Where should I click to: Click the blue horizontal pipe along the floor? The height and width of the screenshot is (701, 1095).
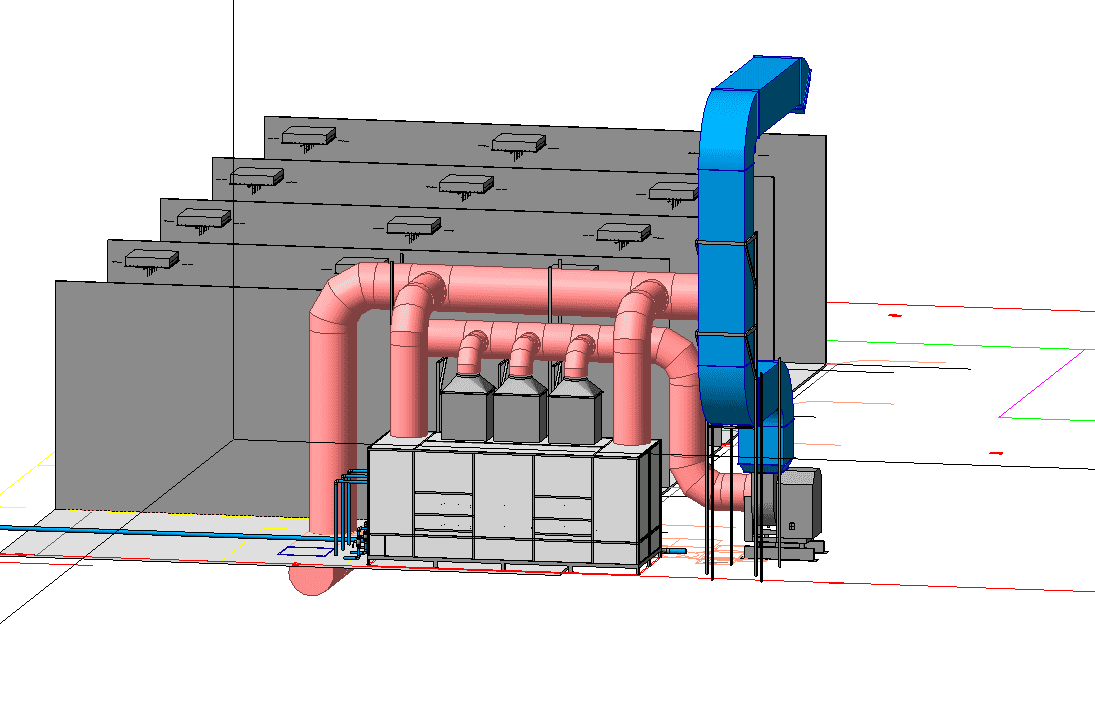coord(150,532)
